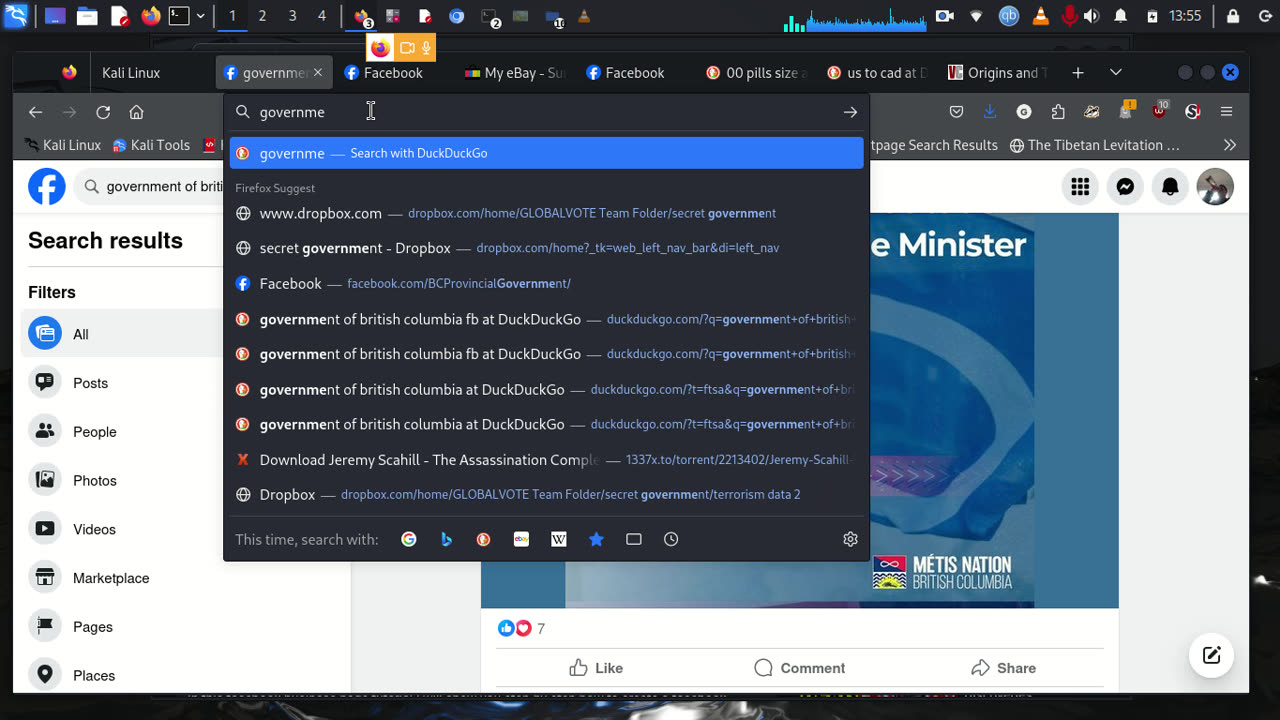The image size is (1280, 720).
Task: Switch to workspace 2
Action: pyautogui.click(x=262, y=16)
